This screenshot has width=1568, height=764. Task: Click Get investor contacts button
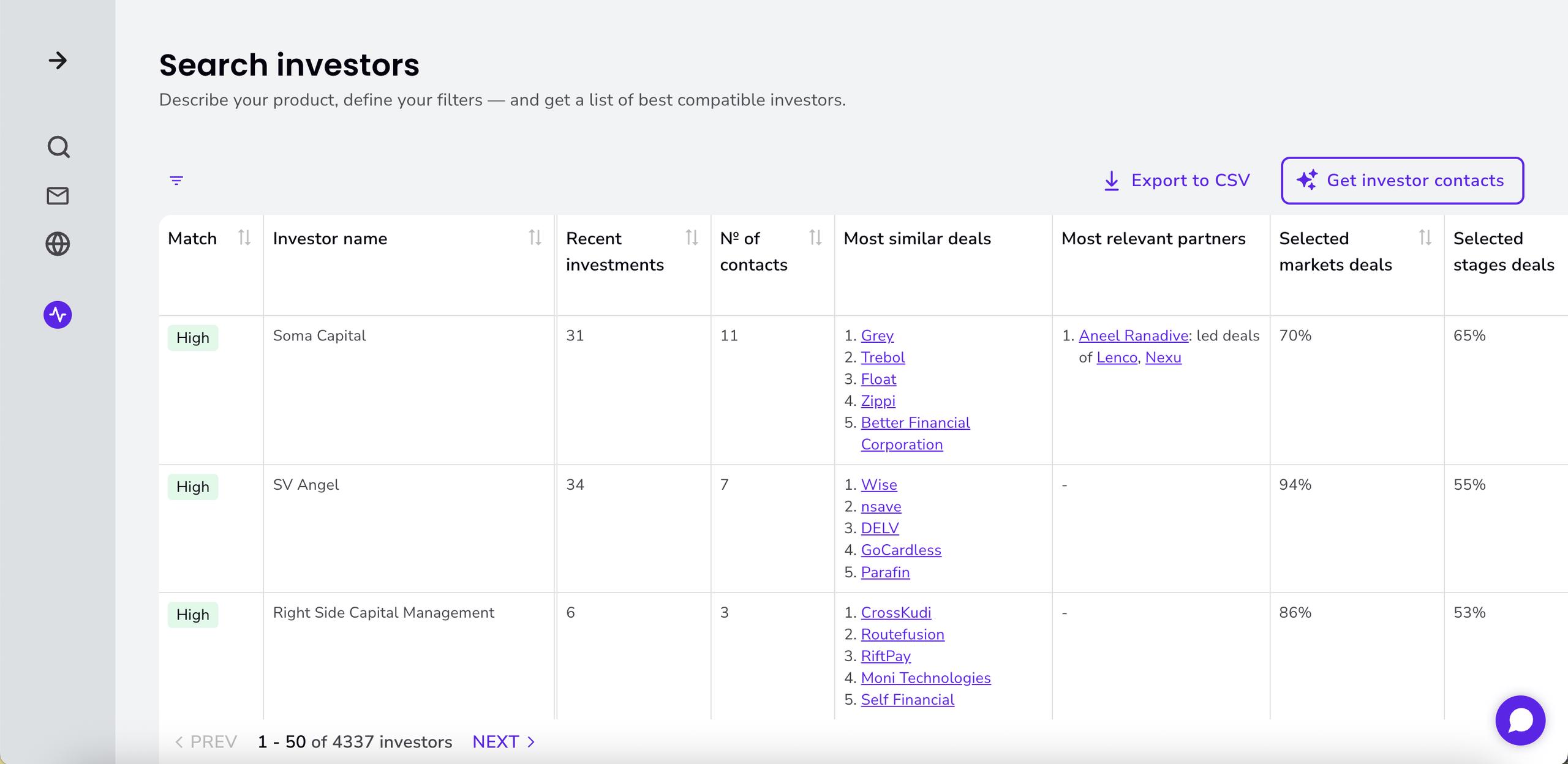click(1402, 181)
